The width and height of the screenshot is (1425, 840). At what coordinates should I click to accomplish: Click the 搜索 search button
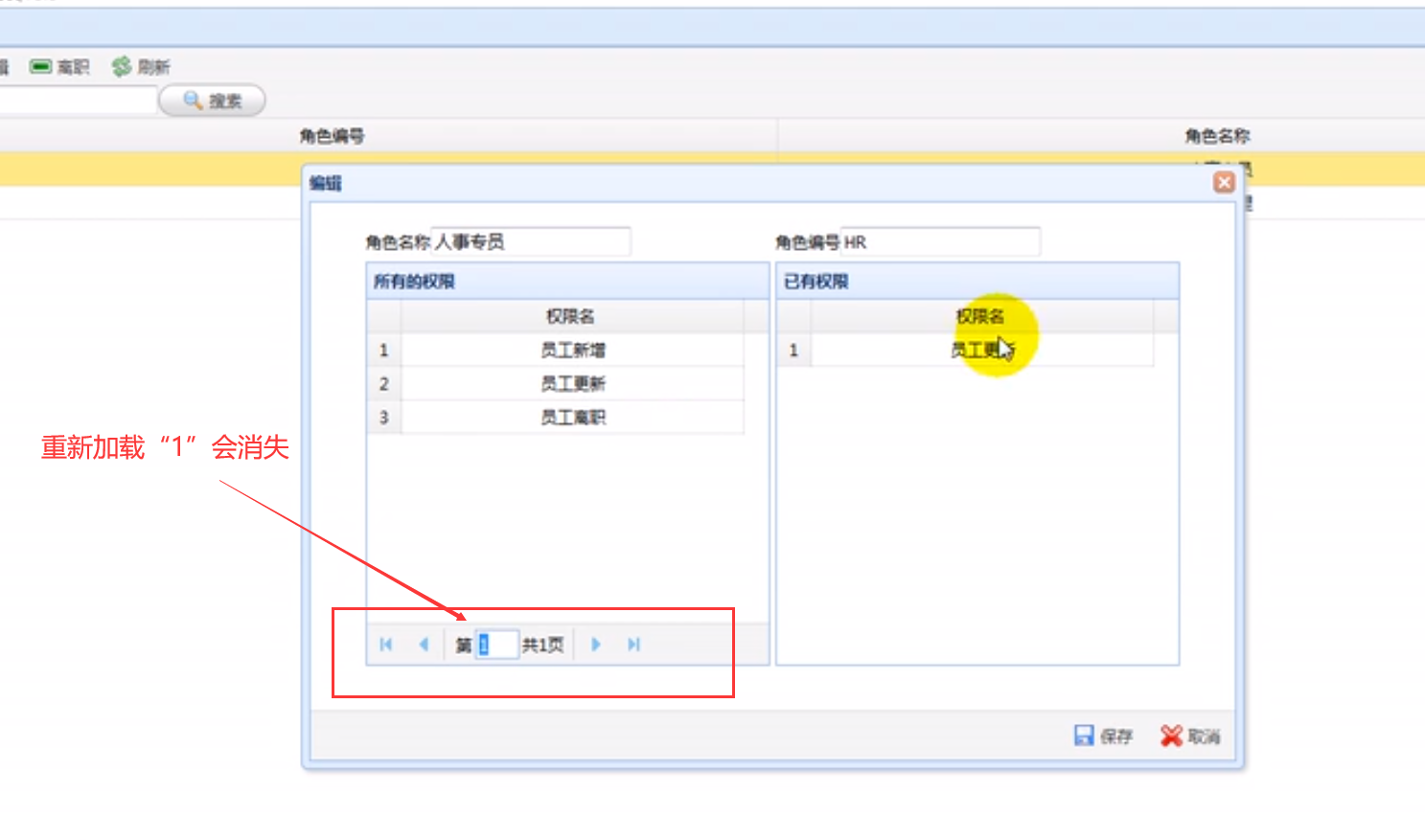coord(212,101)
